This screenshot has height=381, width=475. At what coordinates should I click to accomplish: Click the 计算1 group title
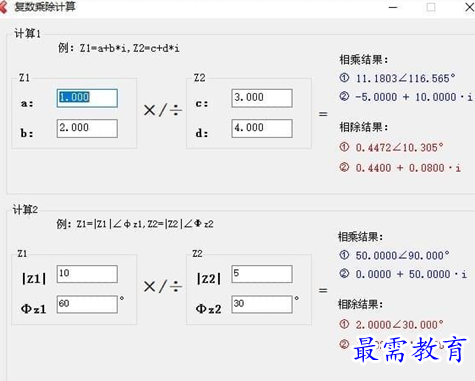[27, 33]
